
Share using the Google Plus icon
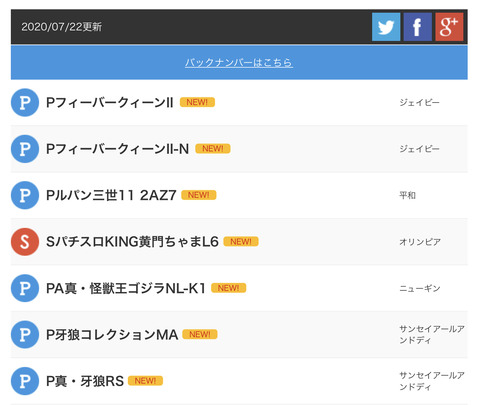(x=449, y=27)
